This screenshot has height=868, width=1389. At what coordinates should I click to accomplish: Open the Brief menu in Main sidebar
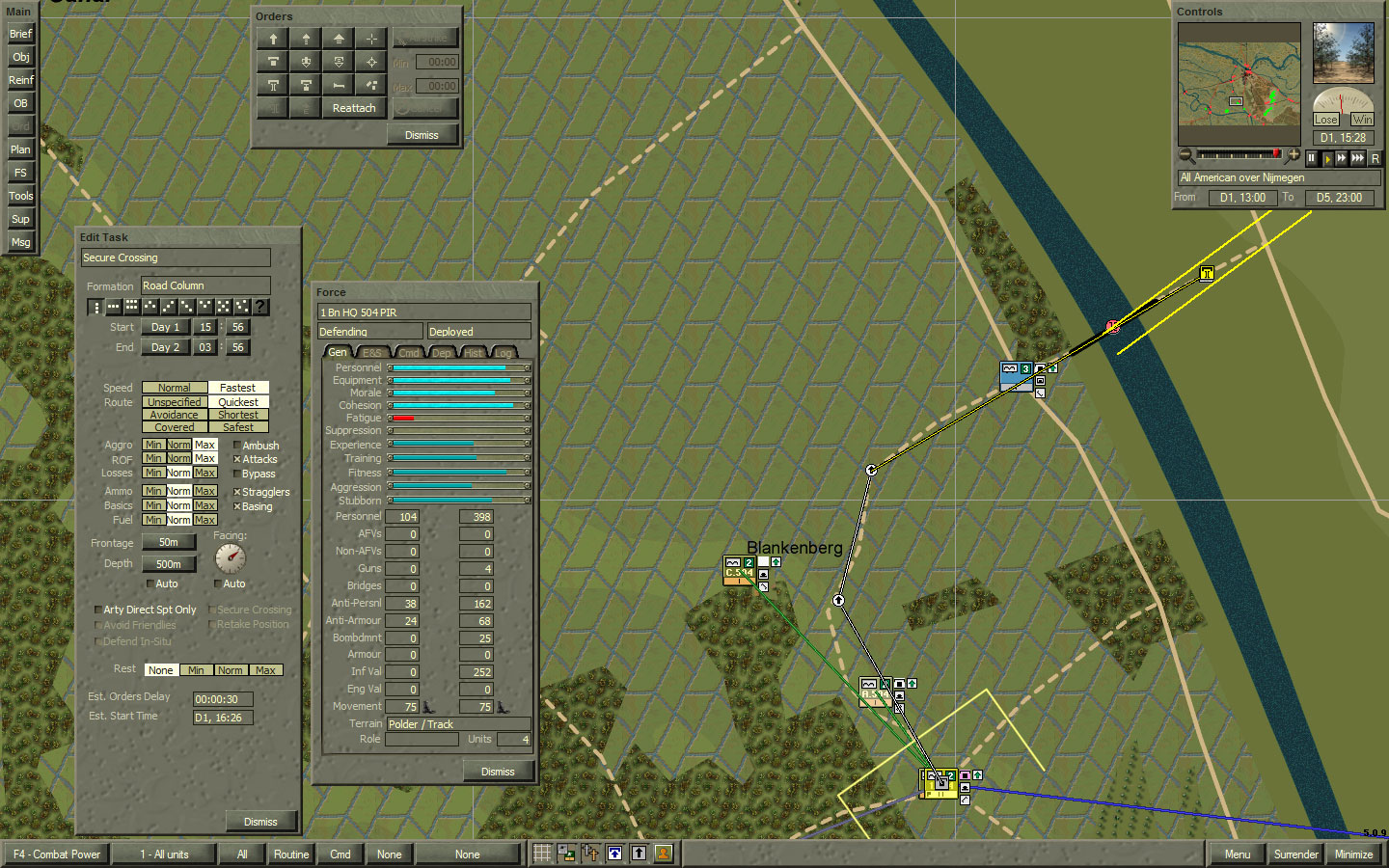click(20, 34)
